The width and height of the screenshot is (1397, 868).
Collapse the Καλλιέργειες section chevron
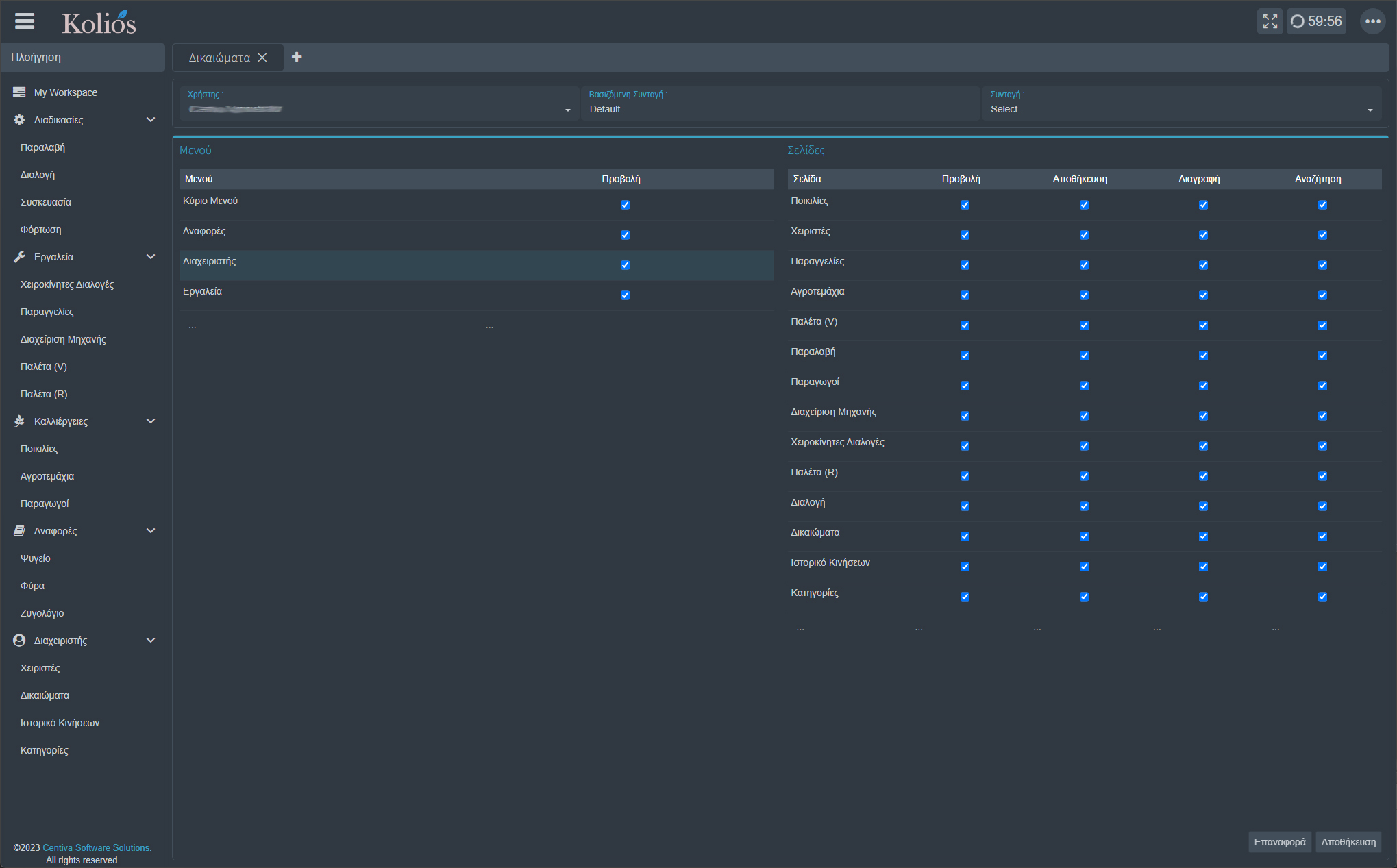point(151,421)
